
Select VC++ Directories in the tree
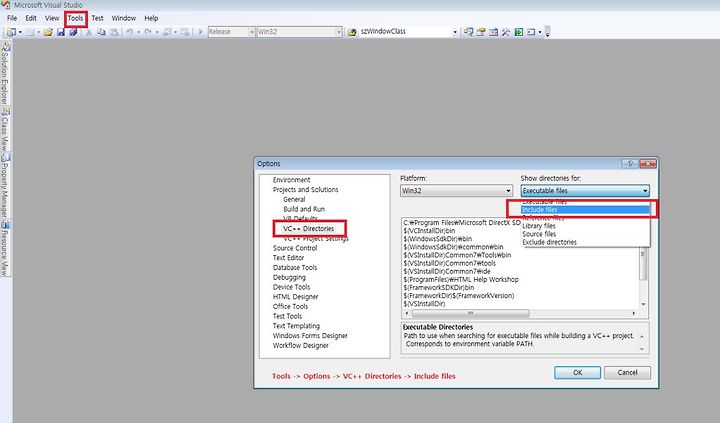[x=309, y=228]
